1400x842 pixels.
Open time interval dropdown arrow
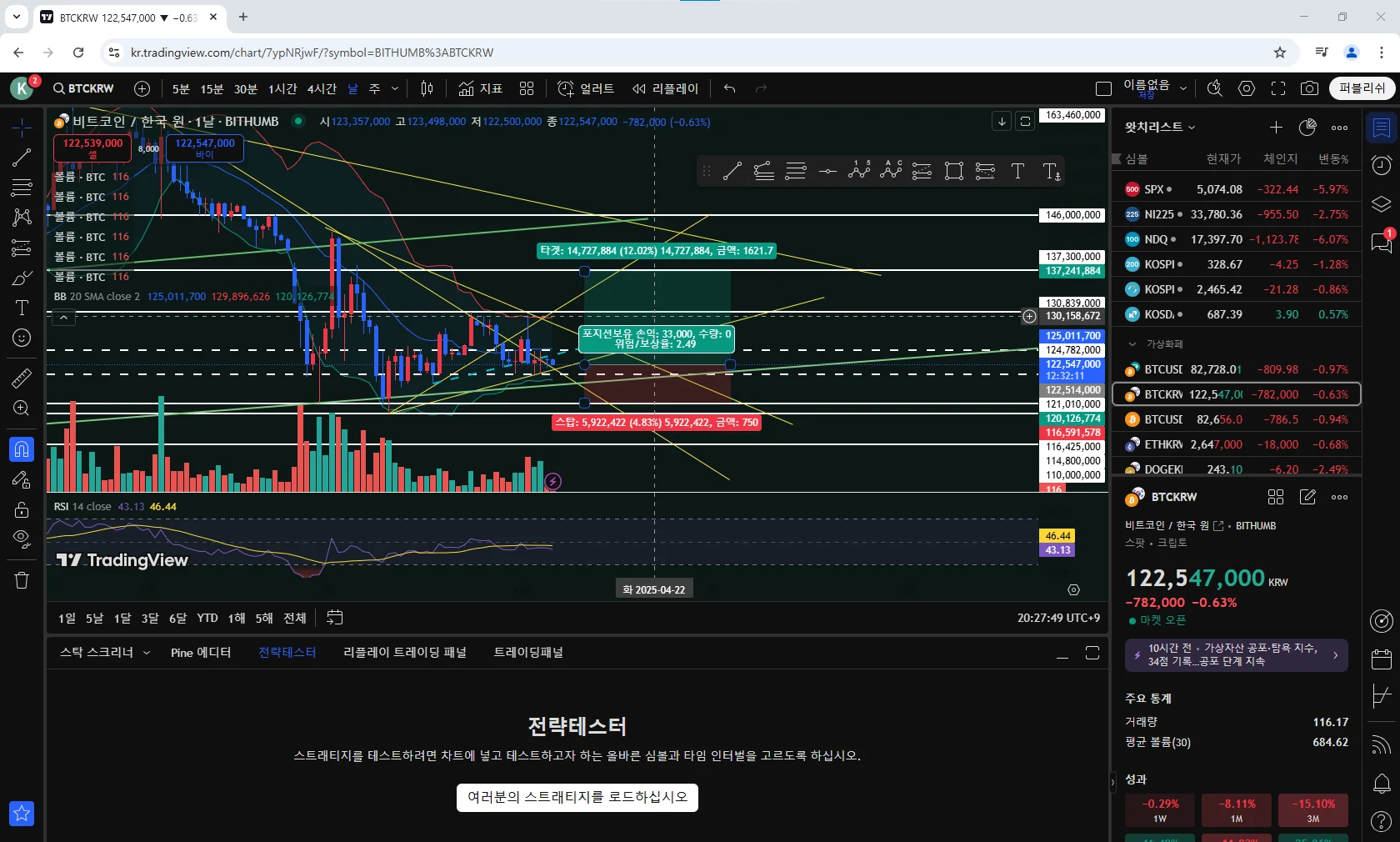[x=395, y=88]
